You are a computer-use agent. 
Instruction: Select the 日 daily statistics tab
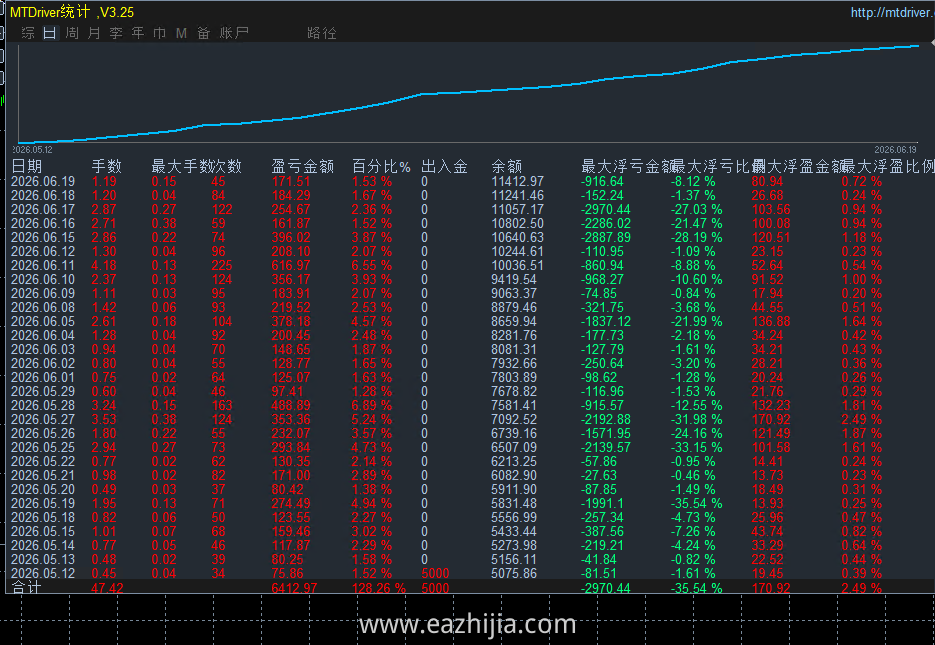49,33
